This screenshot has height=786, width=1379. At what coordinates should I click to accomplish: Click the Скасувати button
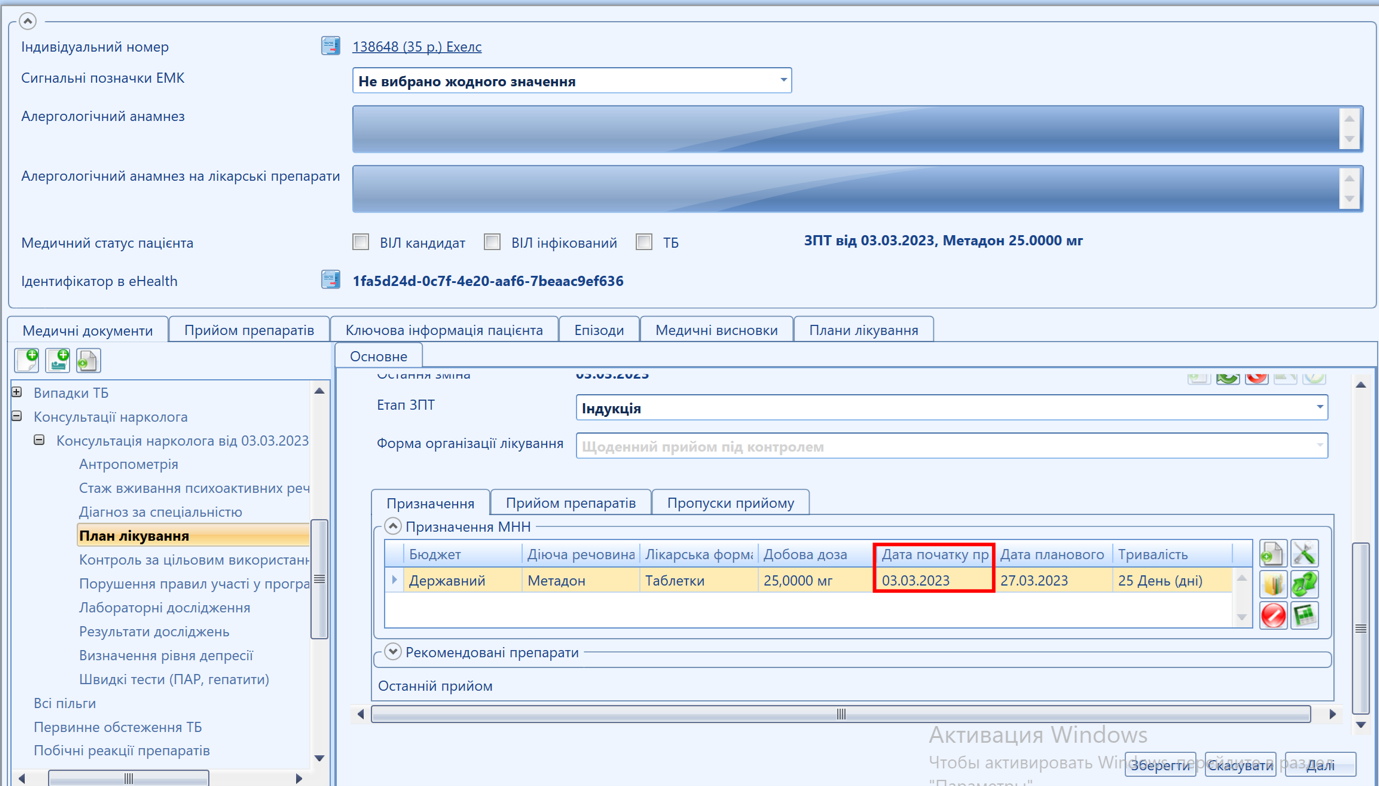point(1240,765)
